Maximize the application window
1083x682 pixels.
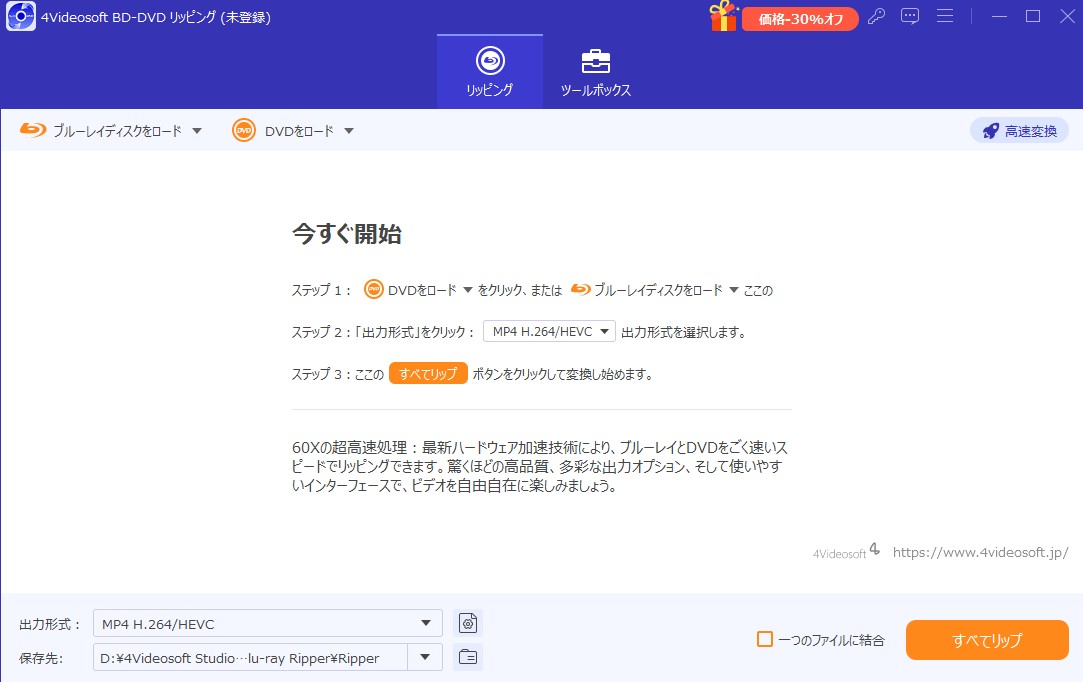(1033, 16)
